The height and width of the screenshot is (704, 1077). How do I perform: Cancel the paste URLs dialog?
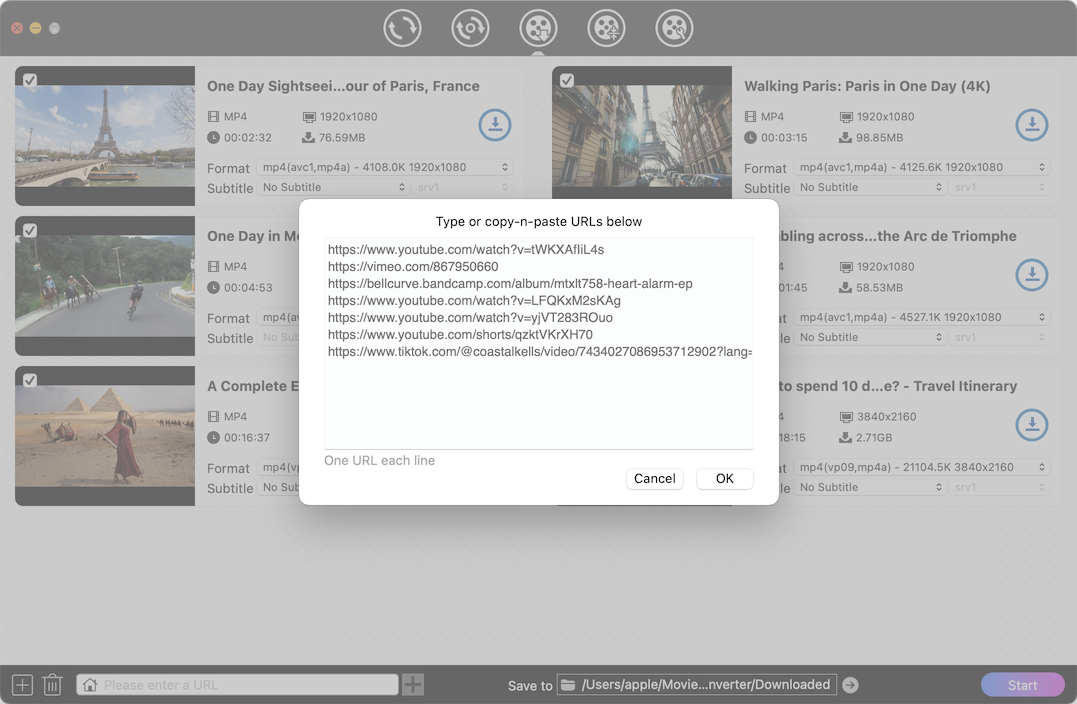pos(654,479)
